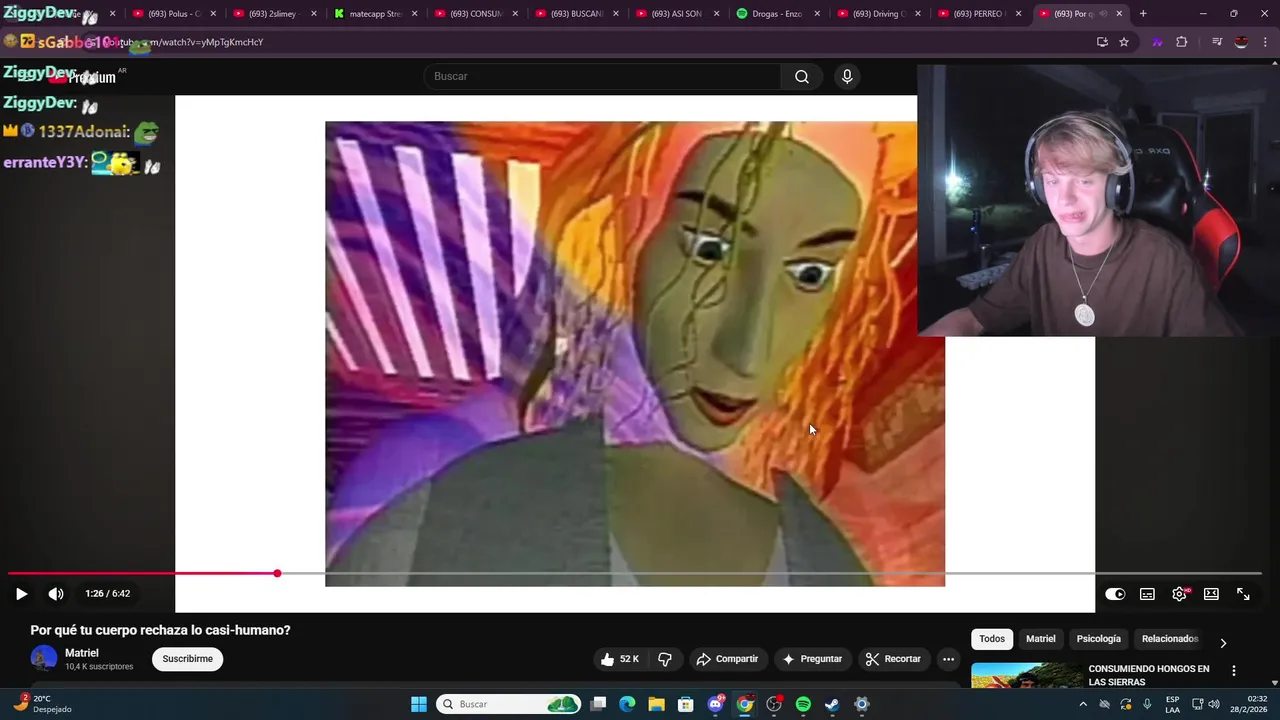Open the ESP LAA language selector
Screen dimensions: 1280x720
click(x=1172, y=704)
